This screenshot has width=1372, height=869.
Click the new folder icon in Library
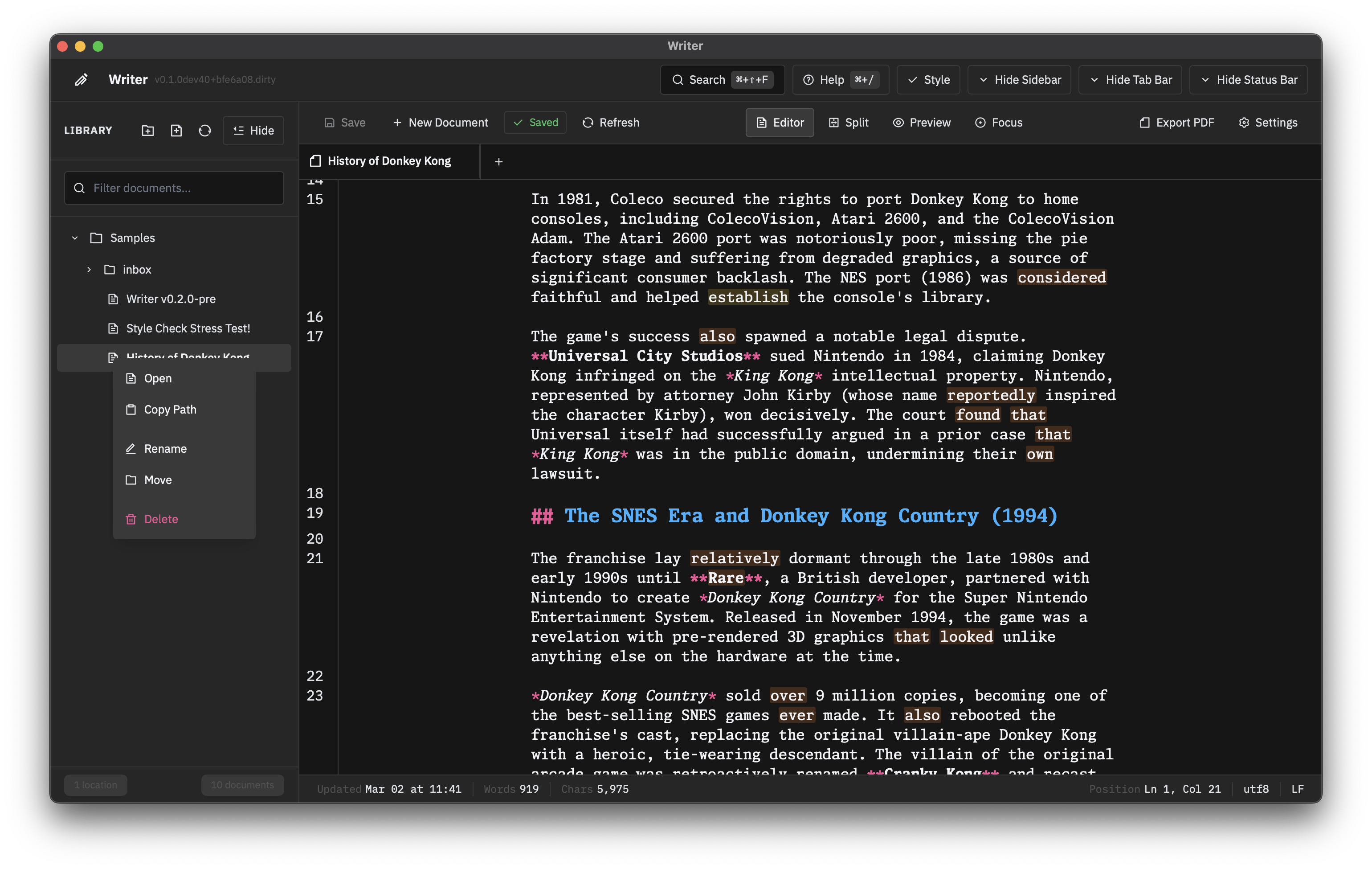(x=147, y=131)
